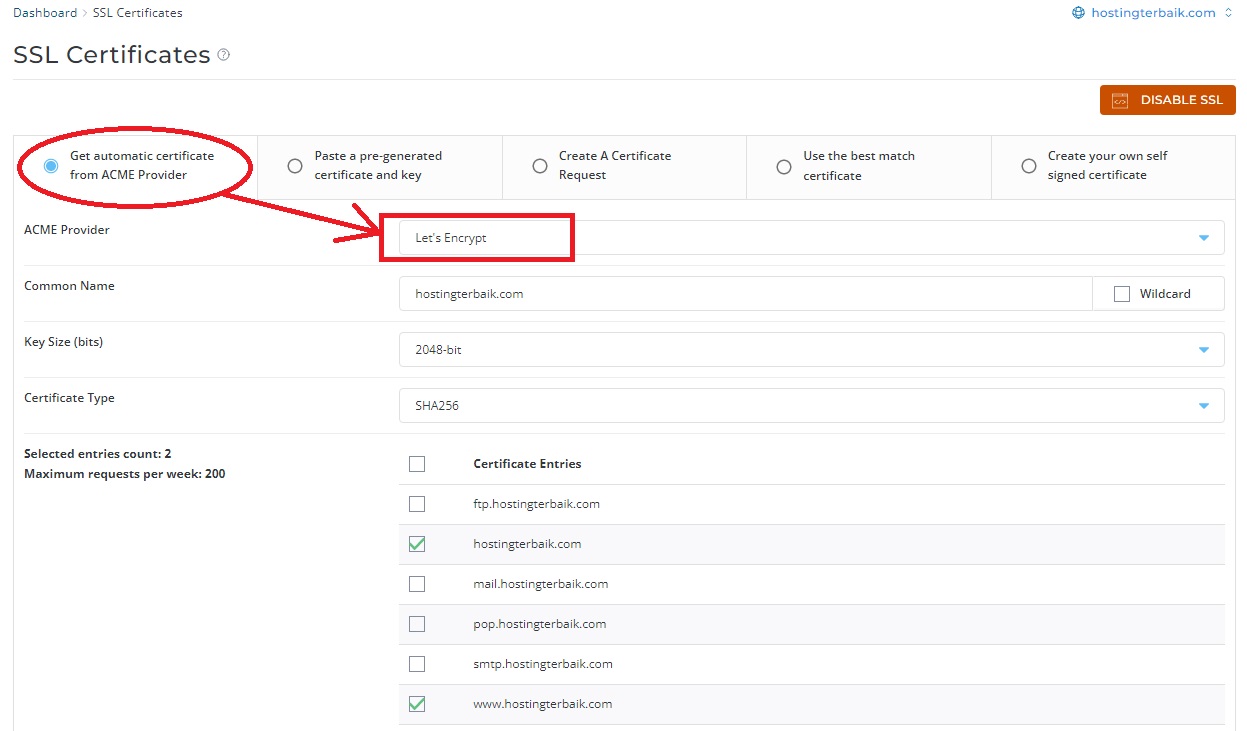Check the smtp.hostingterbaik.com entry

pos(417,664)
